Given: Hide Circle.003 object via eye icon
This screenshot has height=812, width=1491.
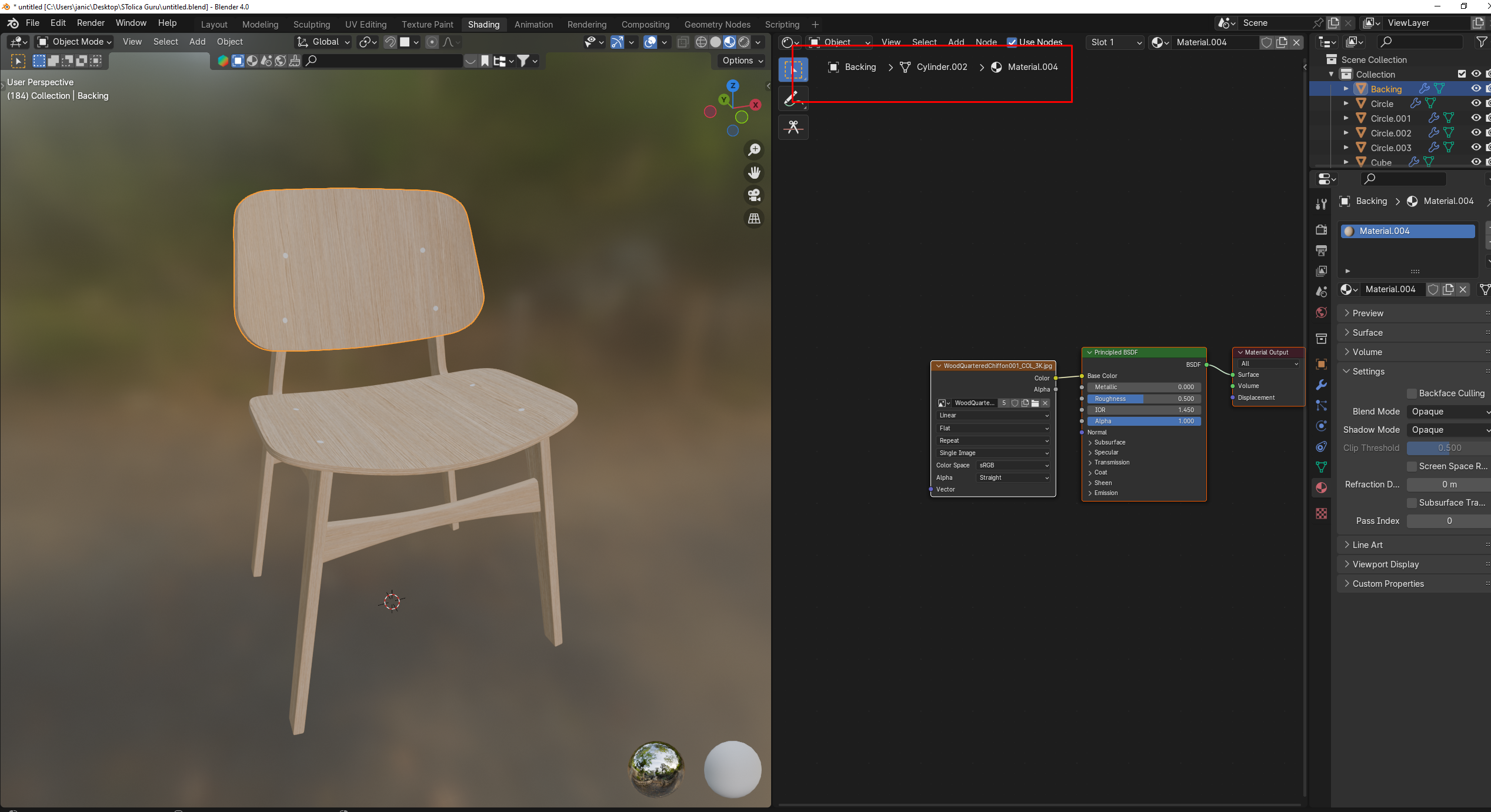Looking at the screenshot, I should point(1476,148).
